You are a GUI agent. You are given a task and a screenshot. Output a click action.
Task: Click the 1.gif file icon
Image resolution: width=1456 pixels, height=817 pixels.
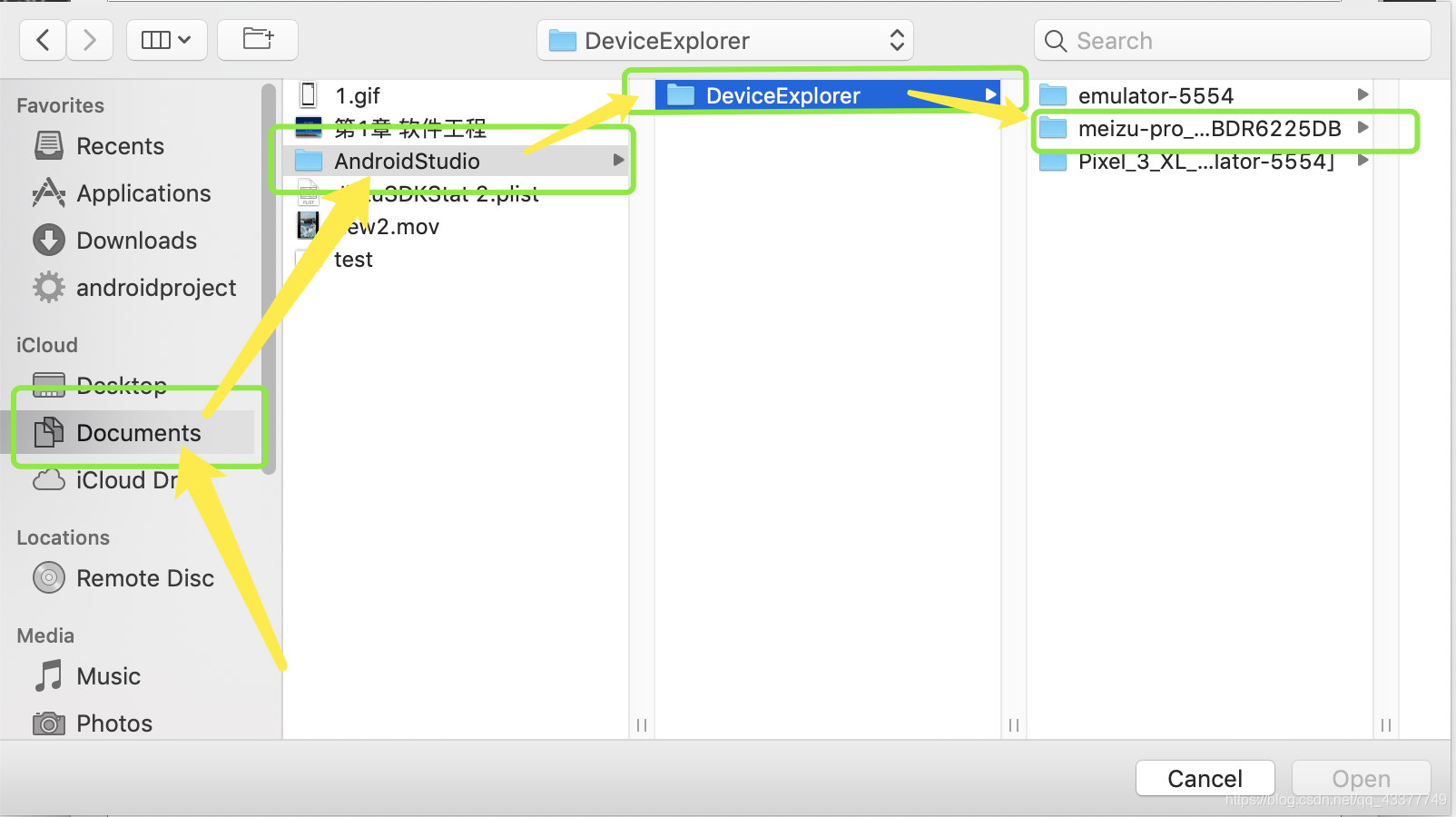(x=309, y=94)
